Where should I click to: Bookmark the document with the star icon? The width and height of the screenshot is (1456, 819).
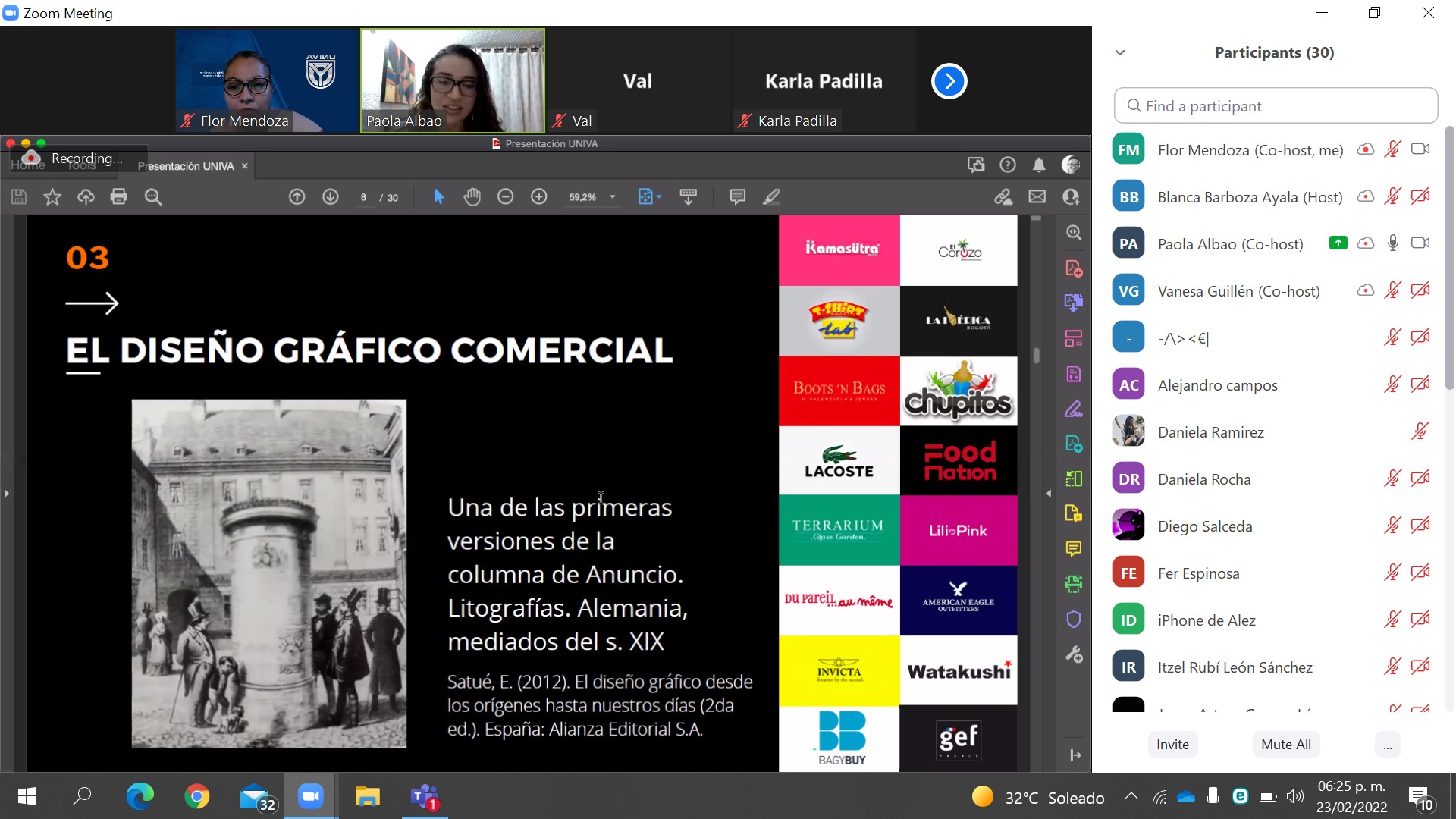52,197
